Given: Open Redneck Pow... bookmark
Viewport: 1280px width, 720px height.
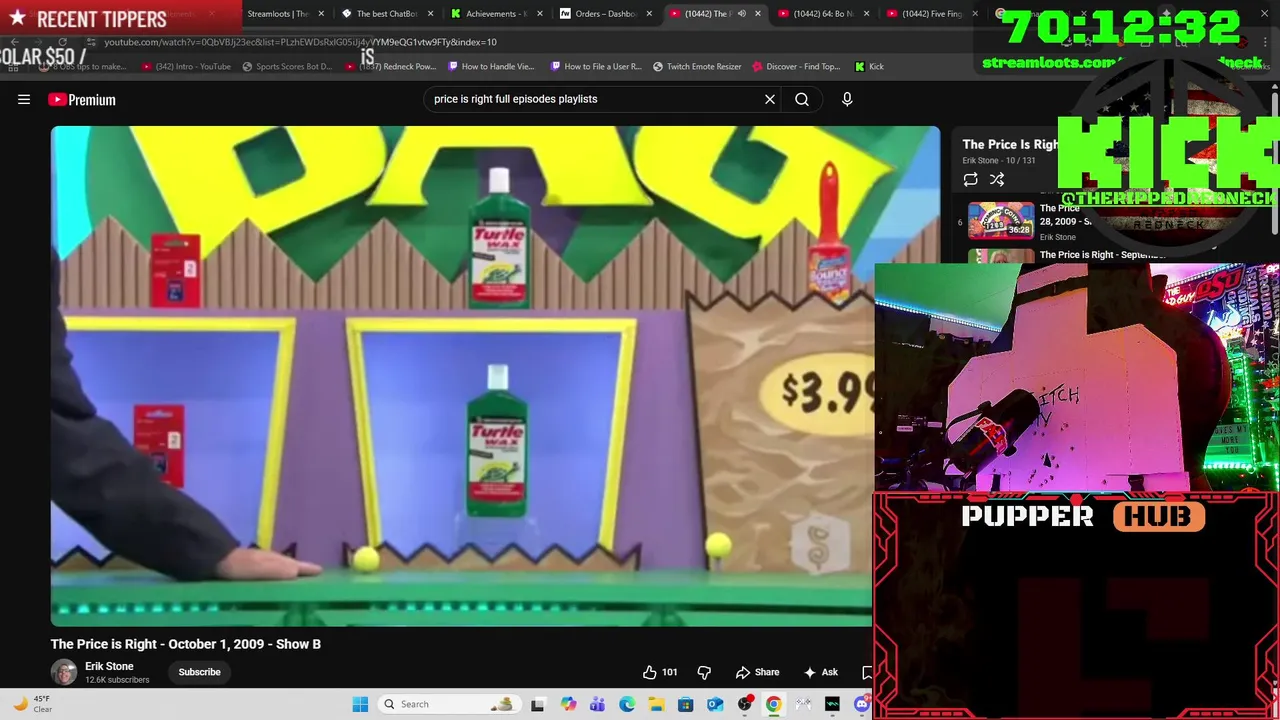Looking at the screenshot, I should coord(391,66).
